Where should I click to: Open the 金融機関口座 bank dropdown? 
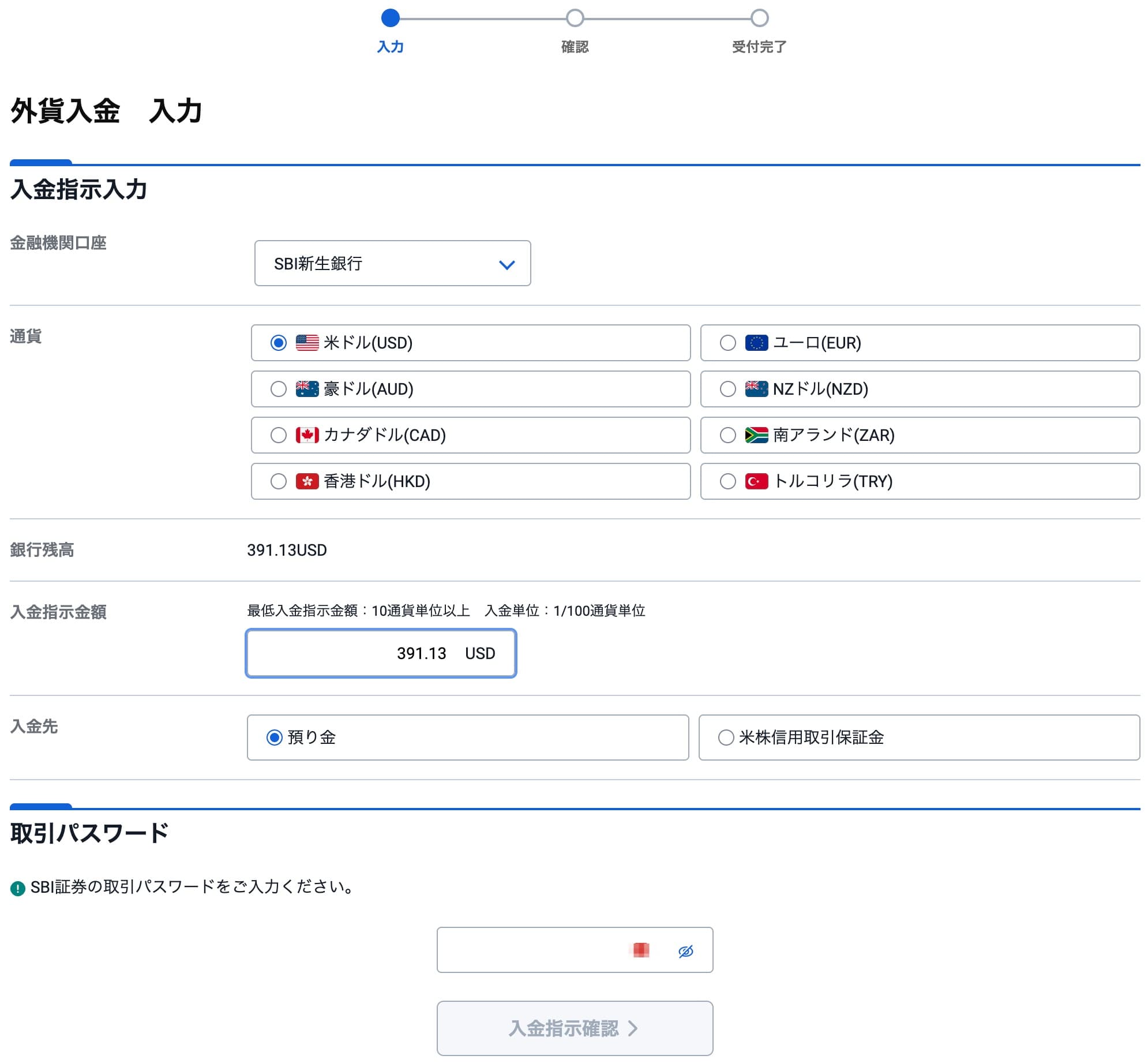click(x=392, y=264)
